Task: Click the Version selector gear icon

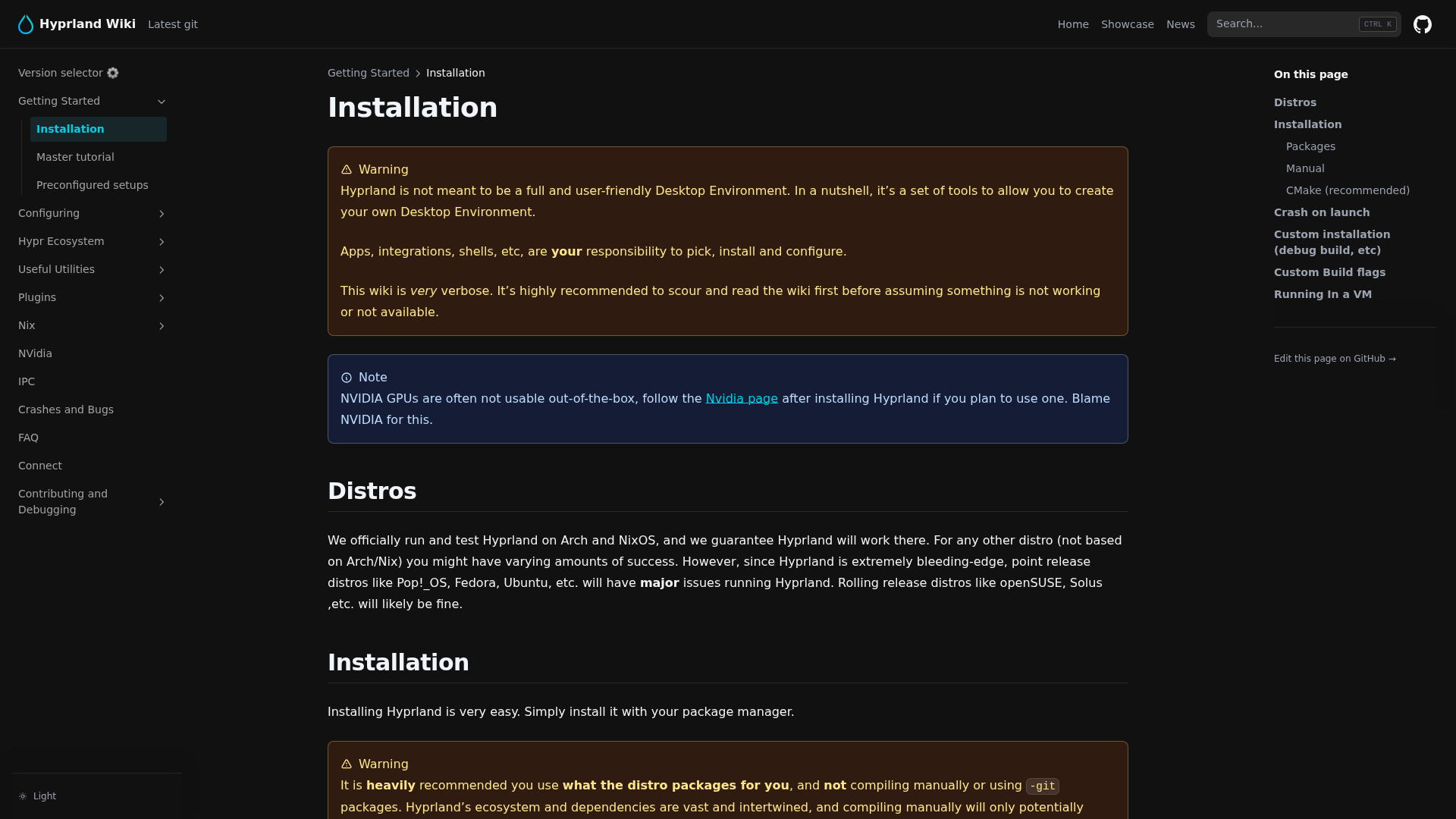Action: [x=113, y=73]
